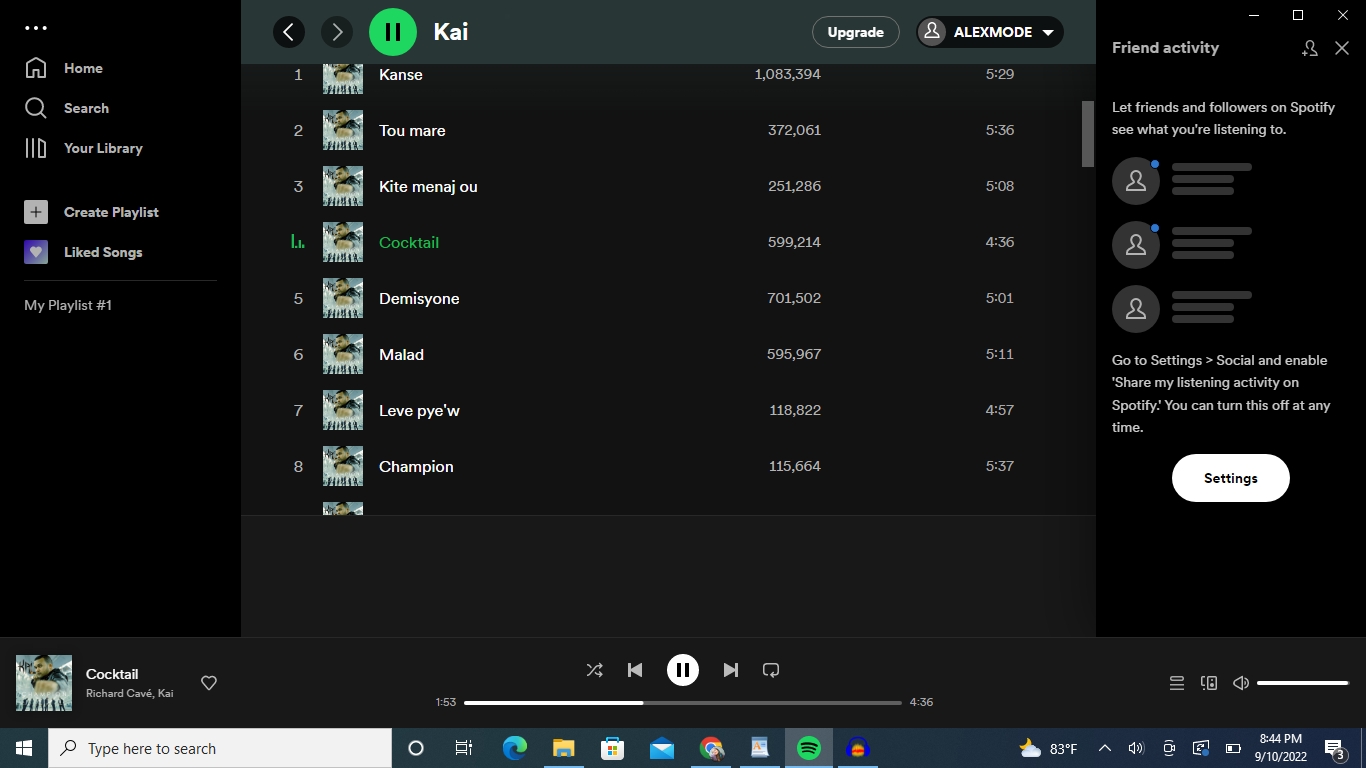
Task: Pause using green header button
Action: click(393, 32)
